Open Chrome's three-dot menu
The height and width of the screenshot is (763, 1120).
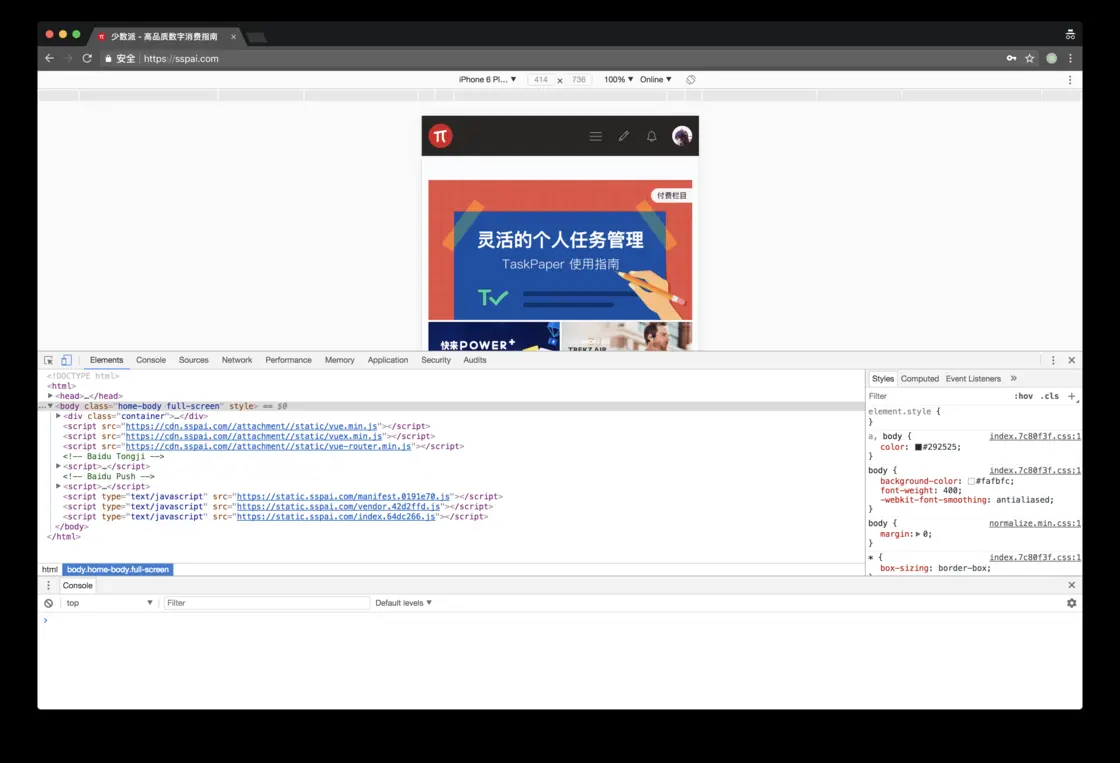pyautogui.click(x=1070, y=59)
